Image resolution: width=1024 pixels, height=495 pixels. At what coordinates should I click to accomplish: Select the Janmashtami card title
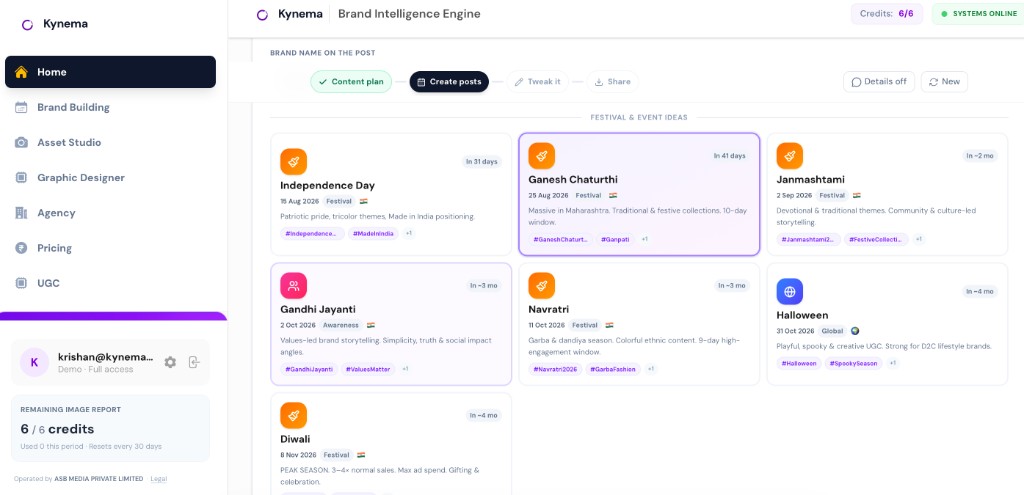coord(810,180)
